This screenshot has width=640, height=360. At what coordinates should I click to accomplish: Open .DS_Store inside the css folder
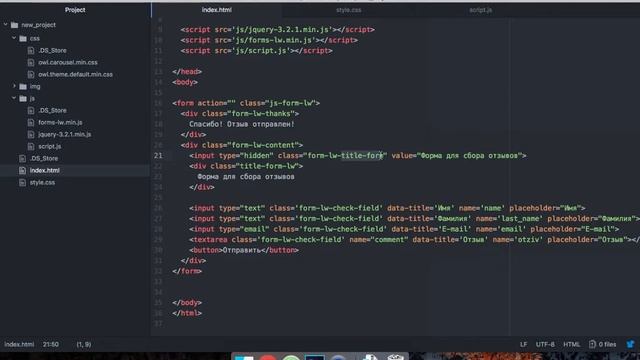pyautogui.click(x=52, y=51)
